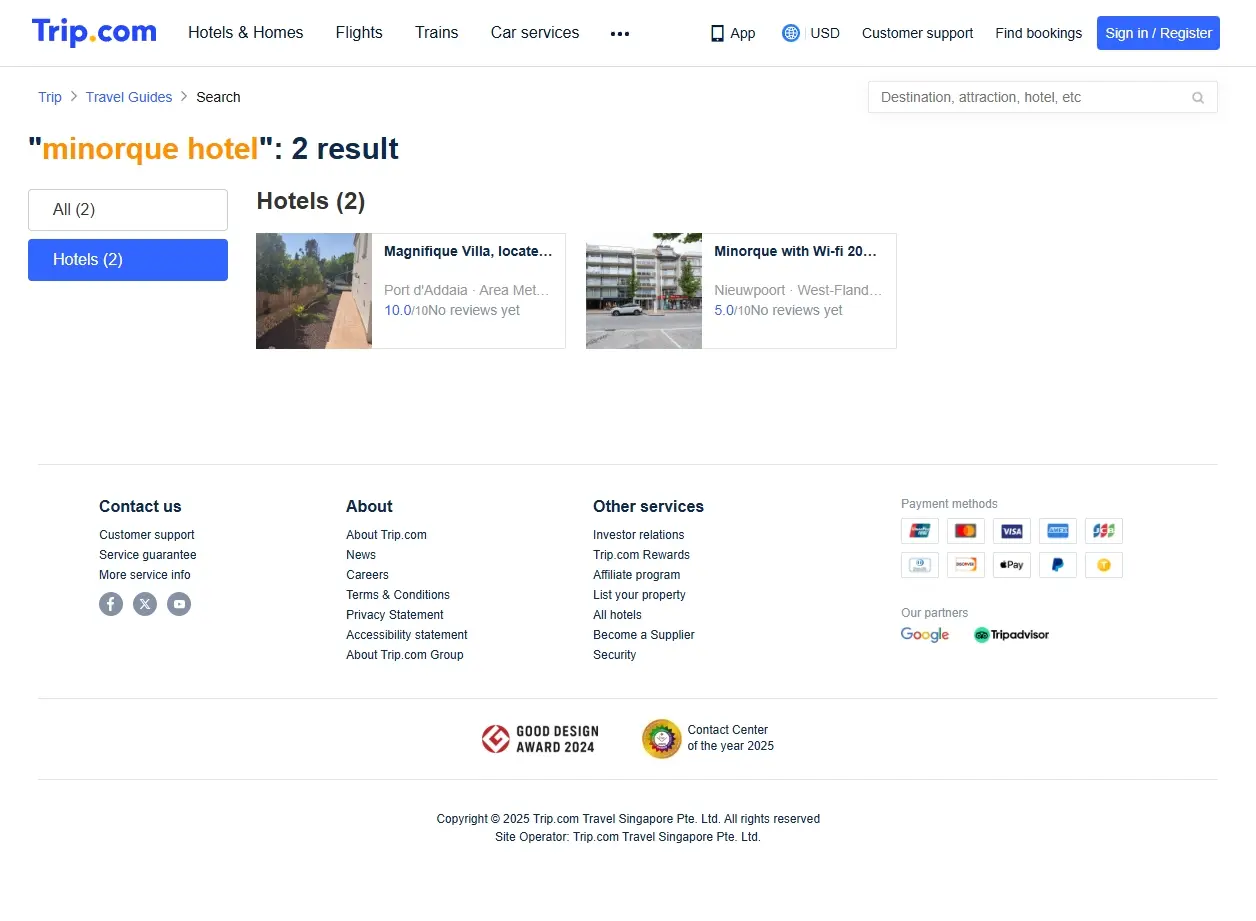Click the JCB payment icon
The image size is (1256, 921).
tap(1104, 531)
